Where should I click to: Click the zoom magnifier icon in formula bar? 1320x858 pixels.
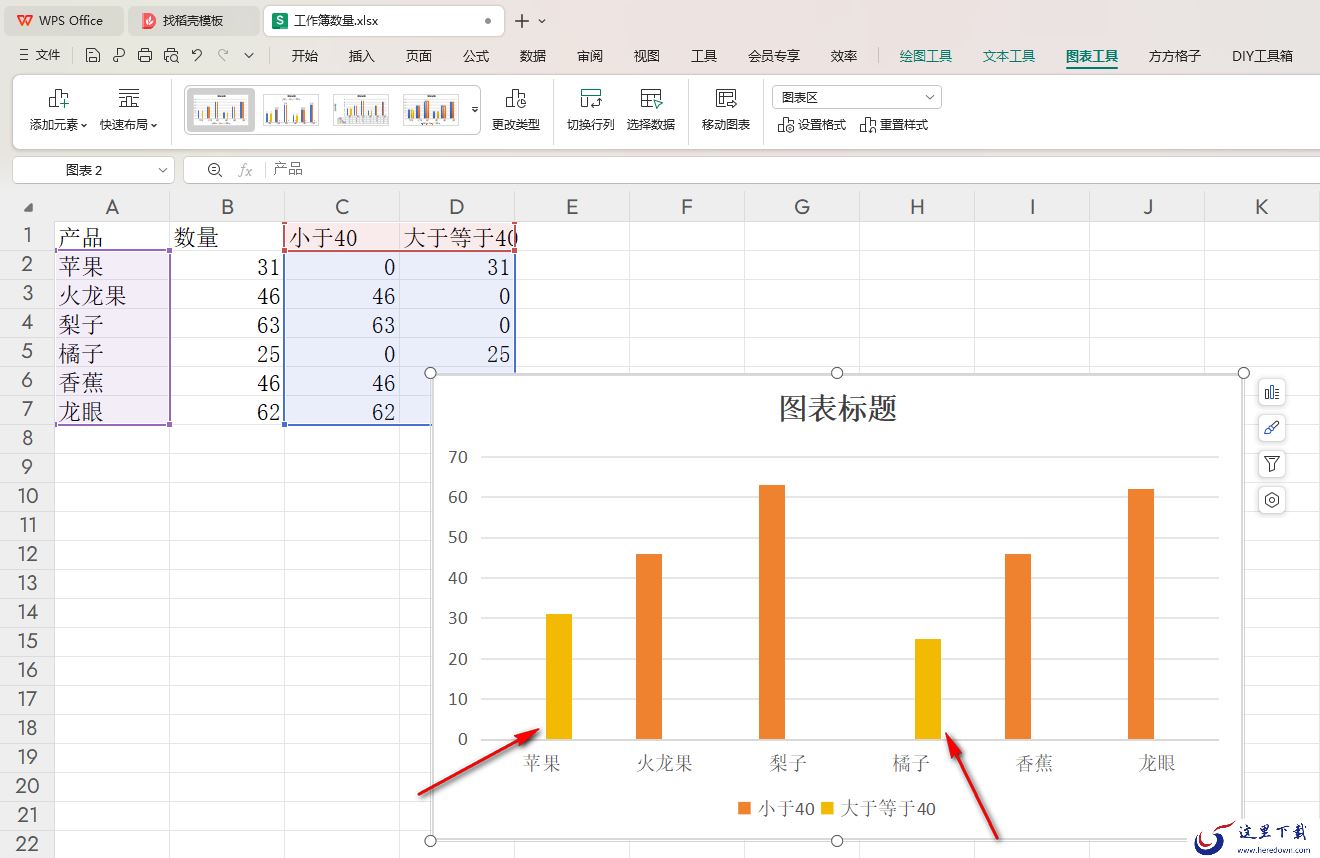pyautogui.click(x=214, y=170)
